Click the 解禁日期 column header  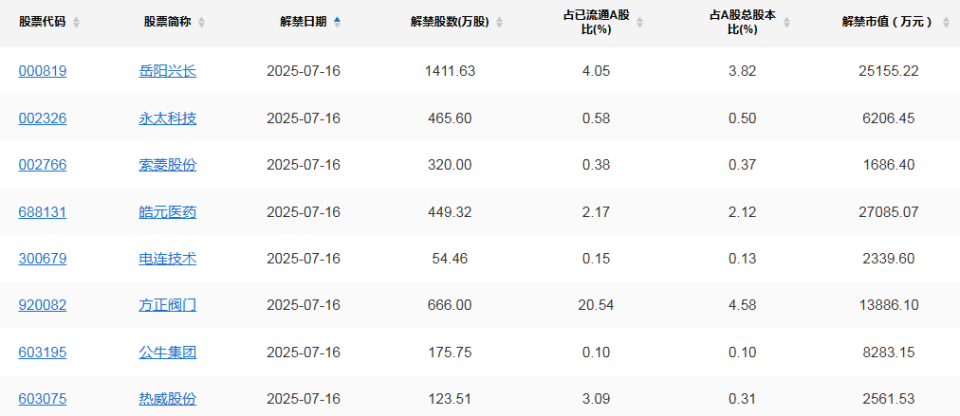click(304, 22)
